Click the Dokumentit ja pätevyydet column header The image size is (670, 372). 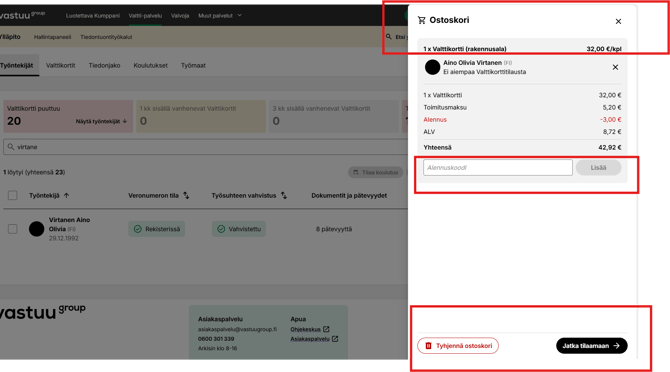click(349, 196)
